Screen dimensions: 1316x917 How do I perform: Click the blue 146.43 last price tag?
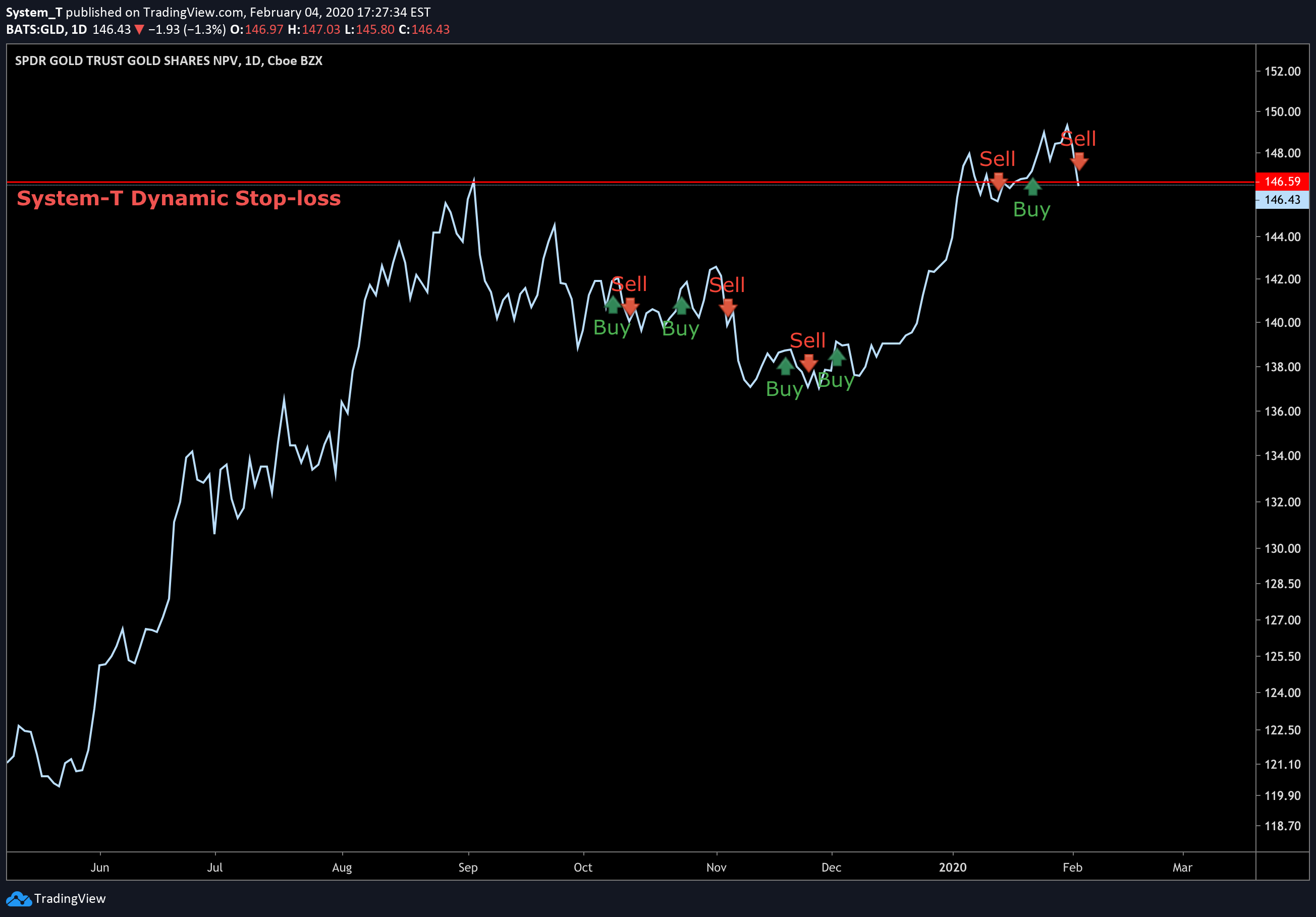pos(1282,200)
